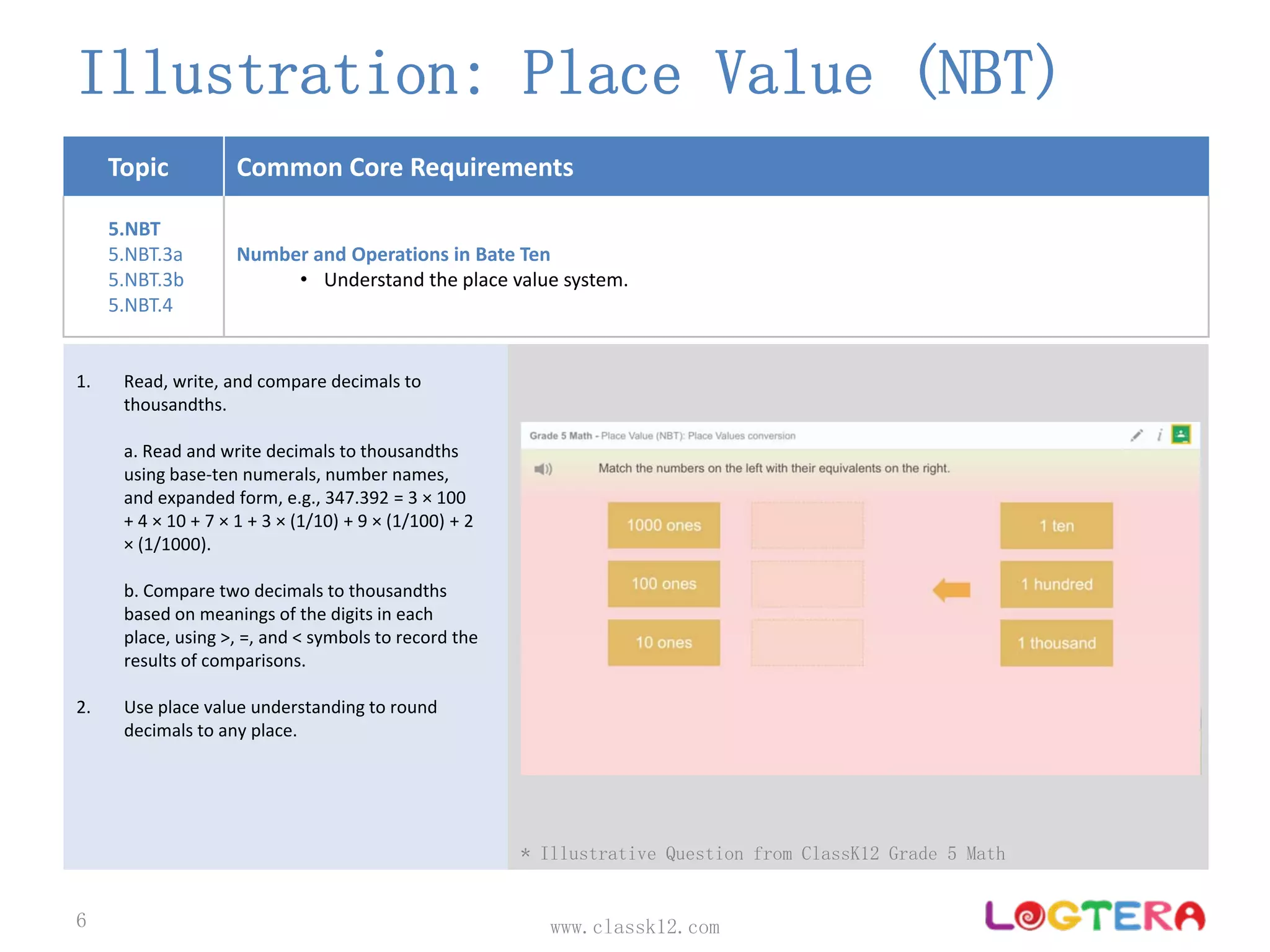Image resolution: width=1270 pixels, height=952 pixels.
Task: Select the '100 ones' tile
Action: point(664,584)
